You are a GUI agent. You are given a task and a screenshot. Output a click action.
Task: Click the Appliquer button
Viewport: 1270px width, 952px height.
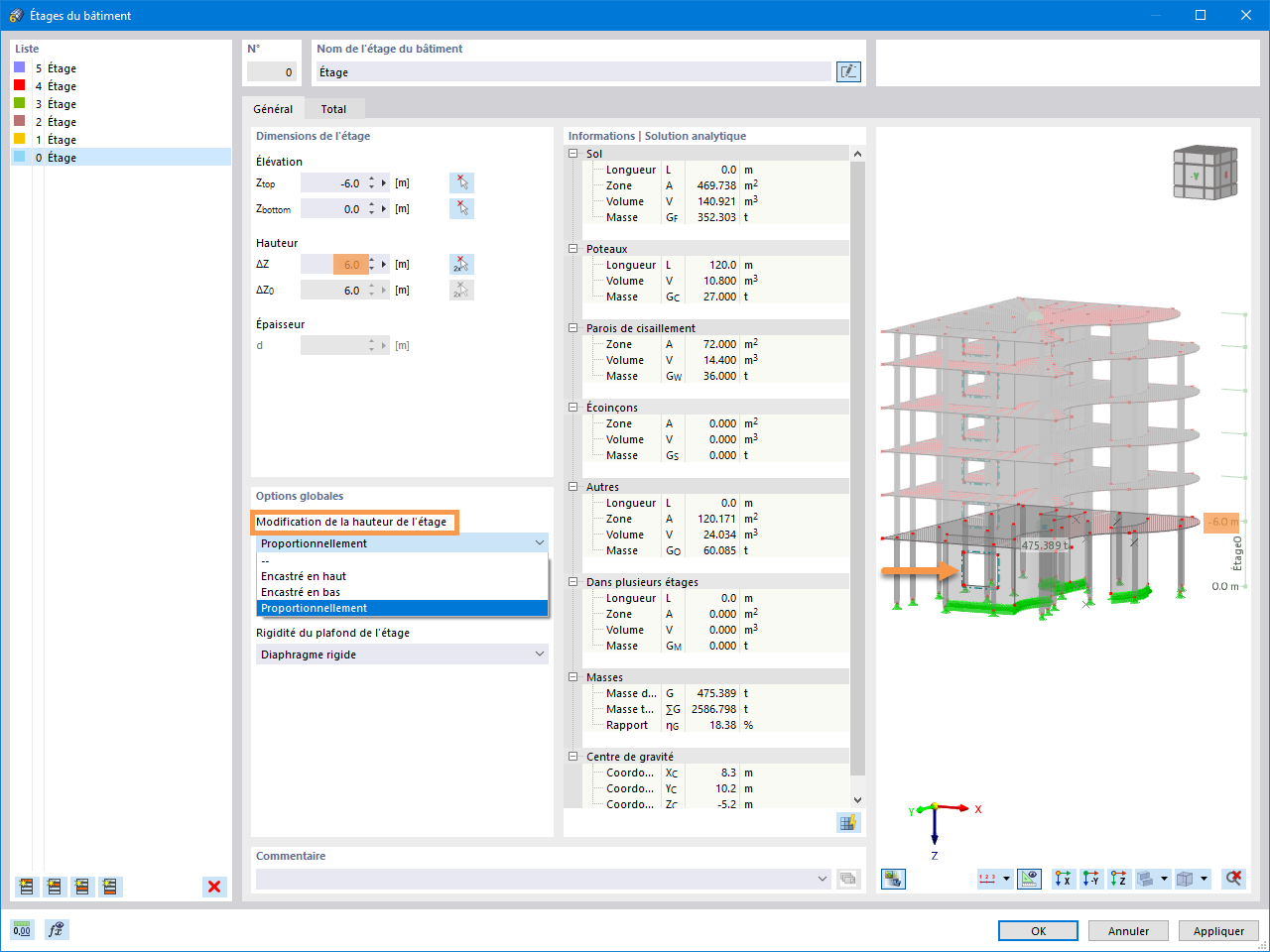click(x=1218, y=931)
